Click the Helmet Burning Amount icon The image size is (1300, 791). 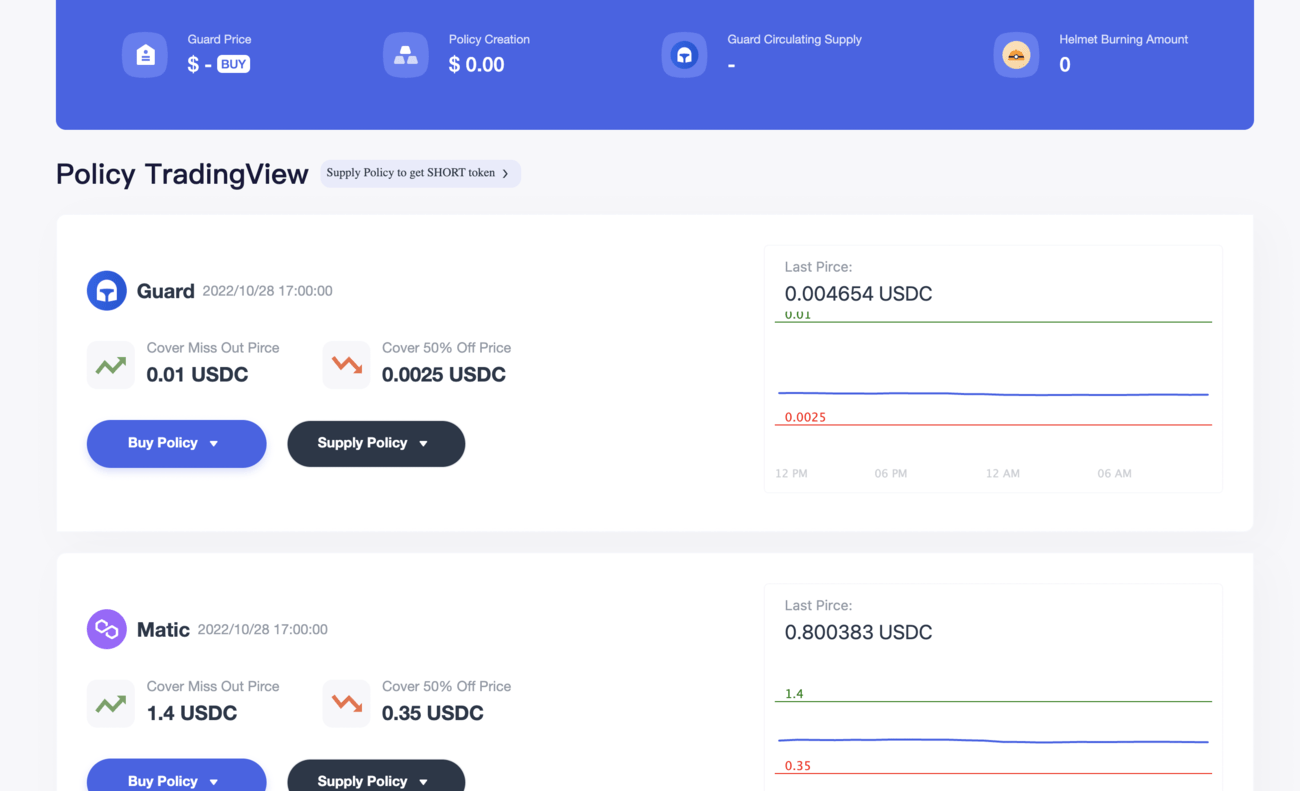point(1016,55)
